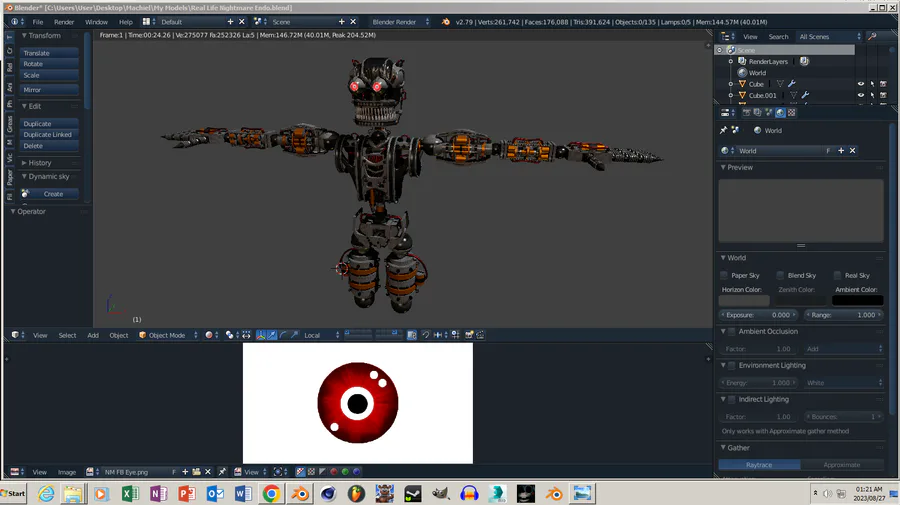Screen dimensions: 900x505
Task: Select the Raytrace gather method
Action: point(759,465)
